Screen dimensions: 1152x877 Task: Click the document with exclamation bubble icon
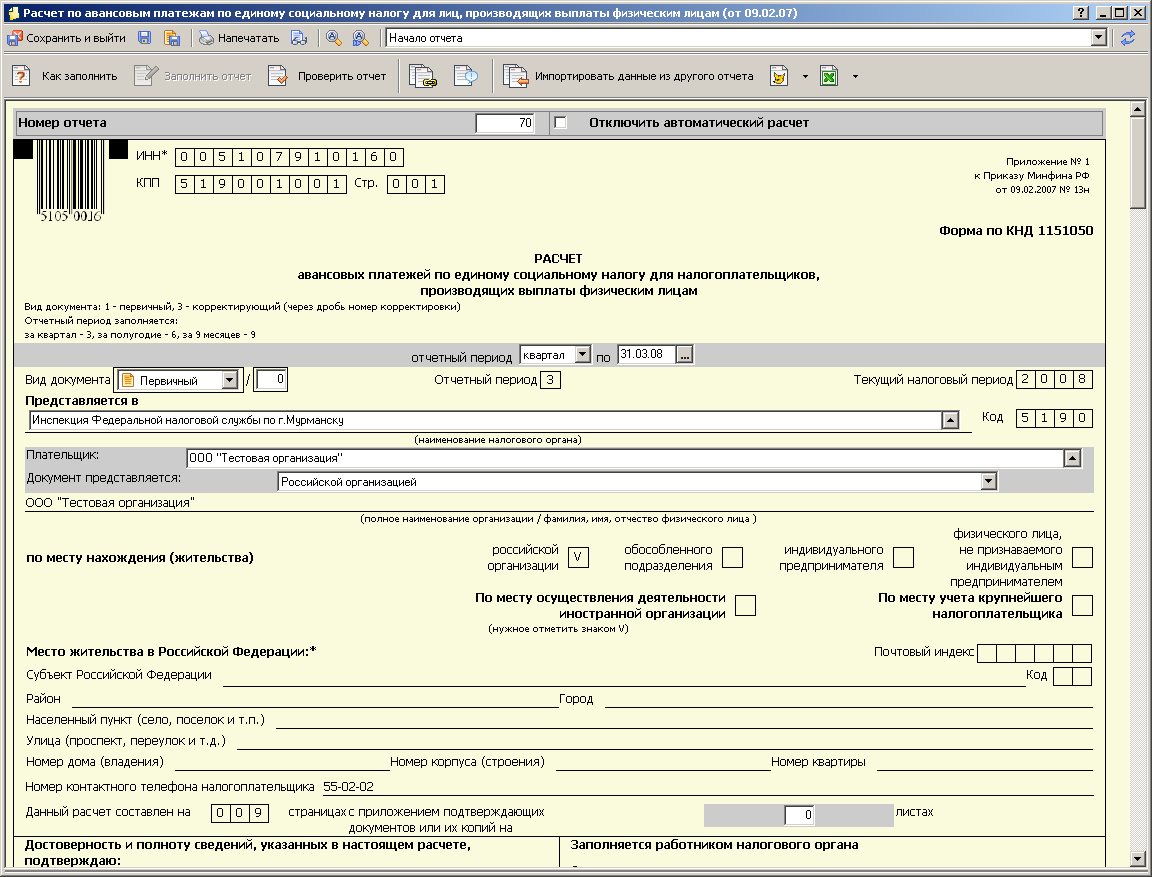[x=466, y=76]
